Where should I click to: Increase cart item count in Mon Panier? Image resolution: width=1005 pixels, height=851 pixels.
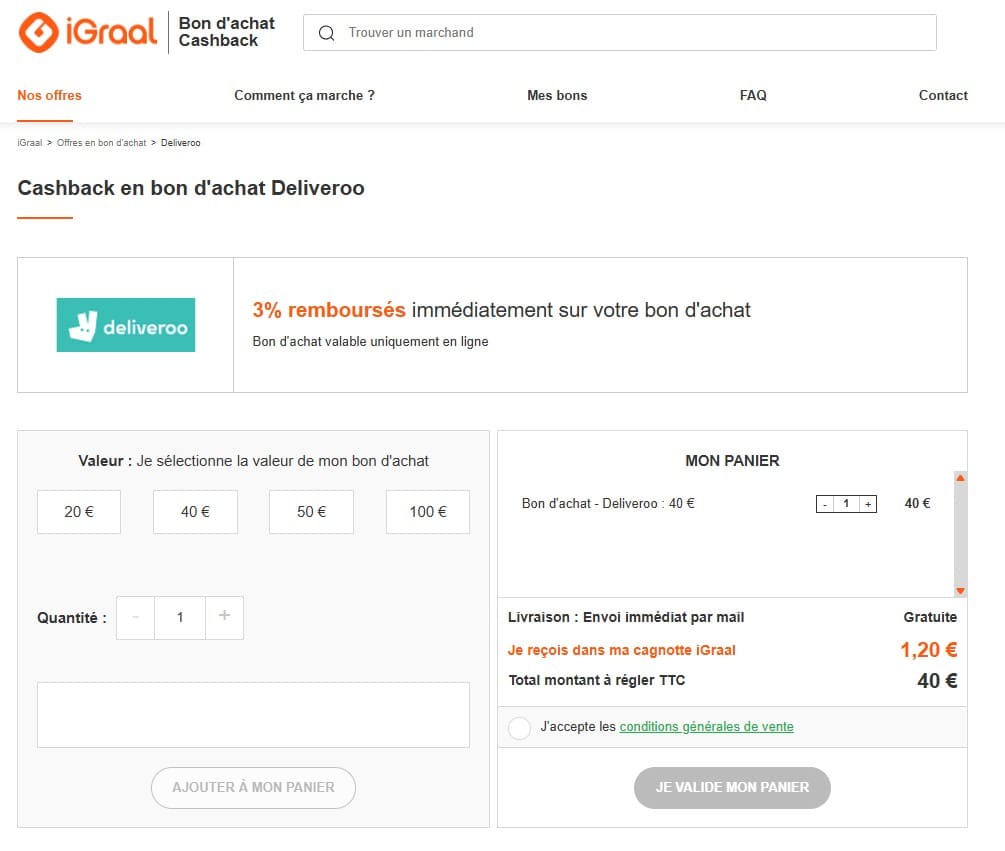869,503
